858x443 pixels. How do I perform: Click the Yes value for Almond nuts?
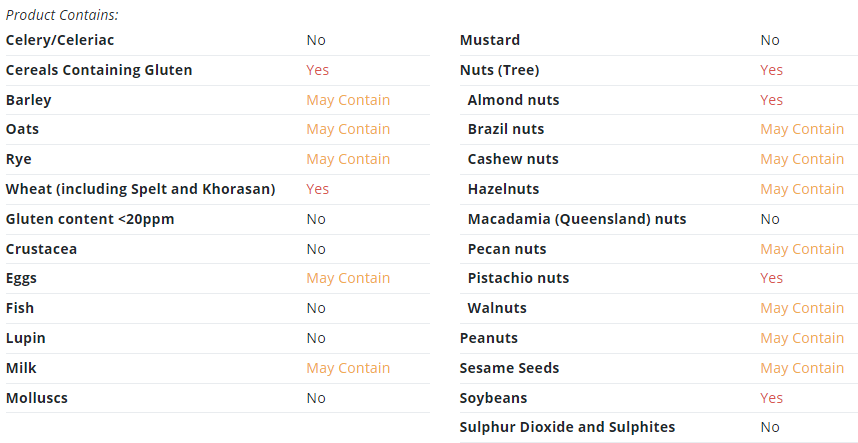click(772, 100)
